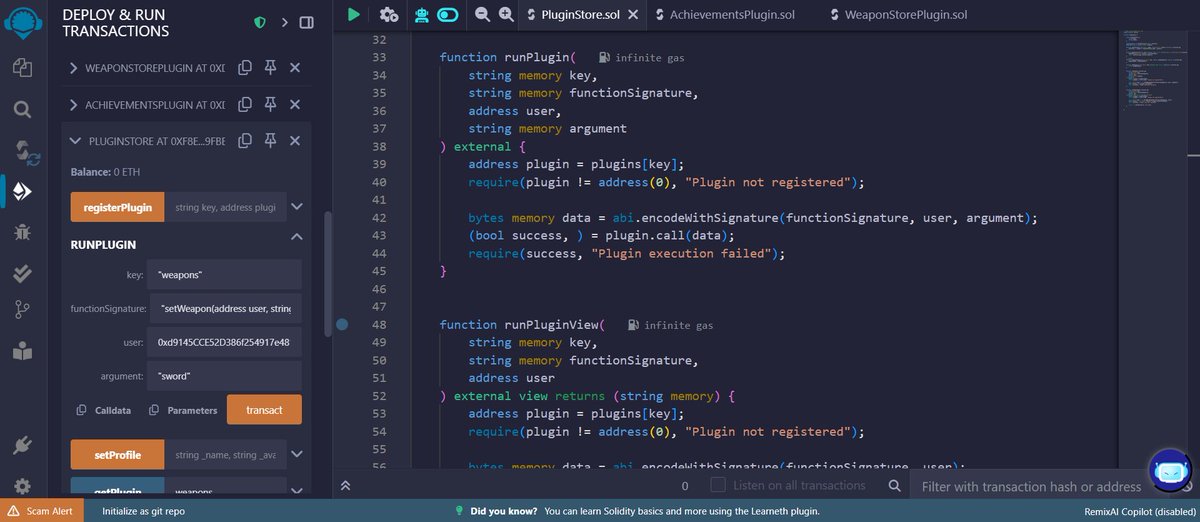Click Initialize as git repo
This screenshot has width=1200, height=522.
143,510
